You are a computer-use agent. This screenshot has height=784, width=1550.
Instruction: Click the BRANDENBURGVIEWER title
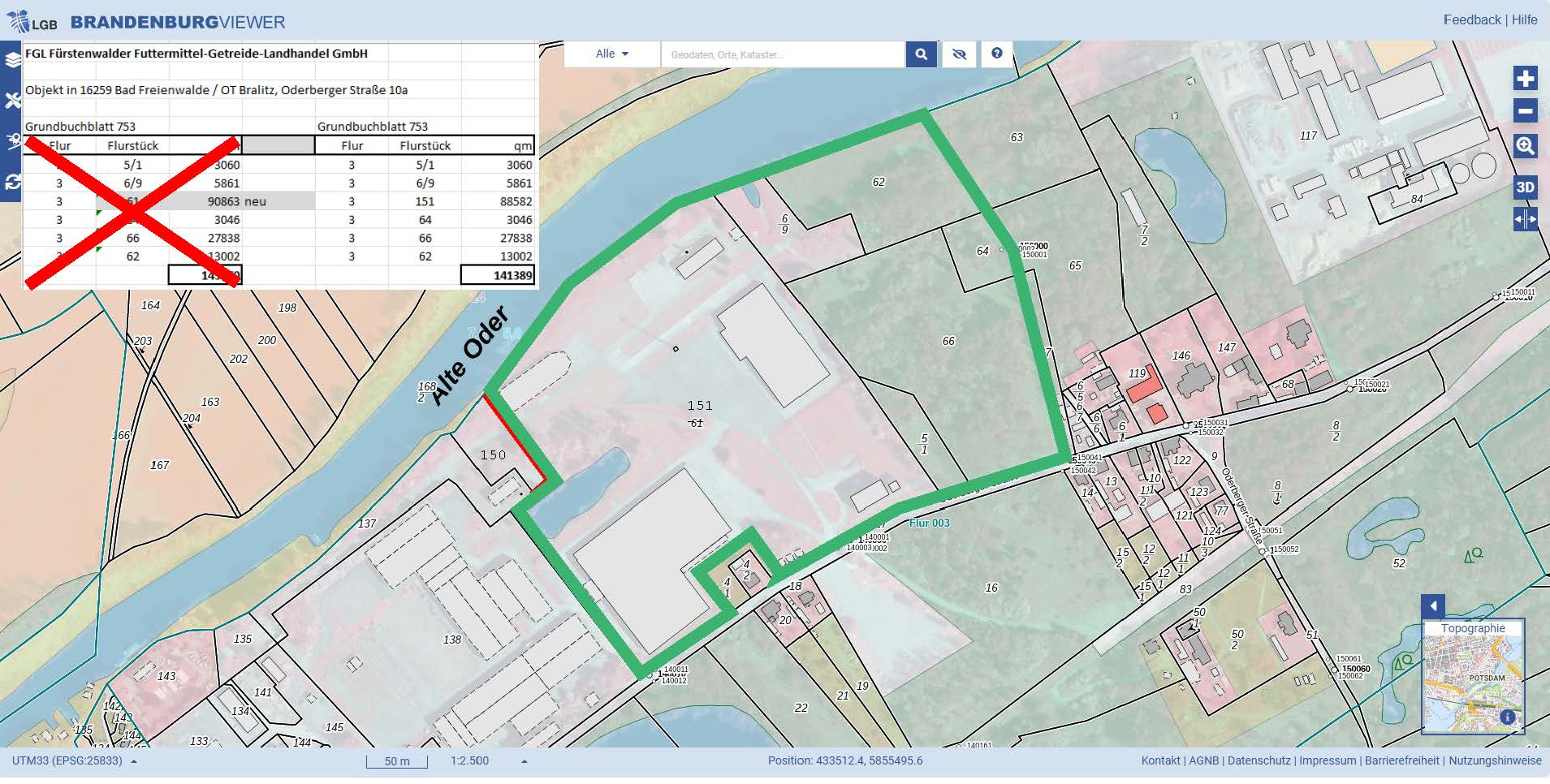click(178, 22)
